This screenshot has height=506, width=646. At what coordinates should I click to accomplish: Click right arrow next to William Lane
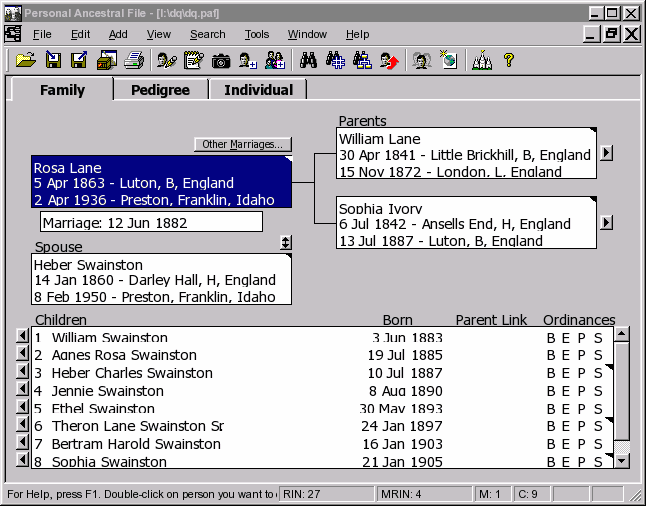tap(606, 153)
